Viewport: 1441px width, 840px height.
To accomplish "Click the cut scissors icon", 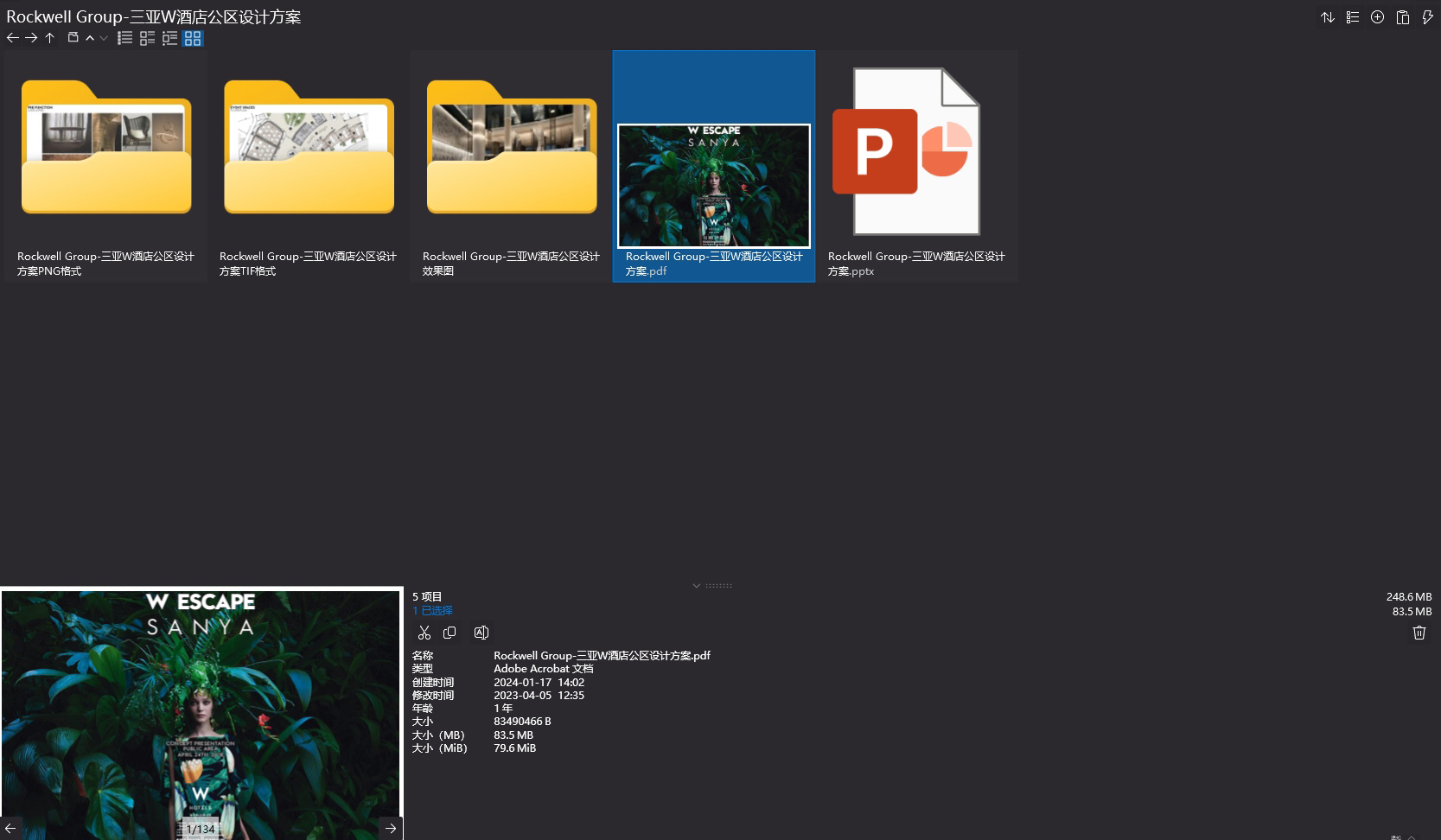I will pyautogui.click(x=424, y=633).
